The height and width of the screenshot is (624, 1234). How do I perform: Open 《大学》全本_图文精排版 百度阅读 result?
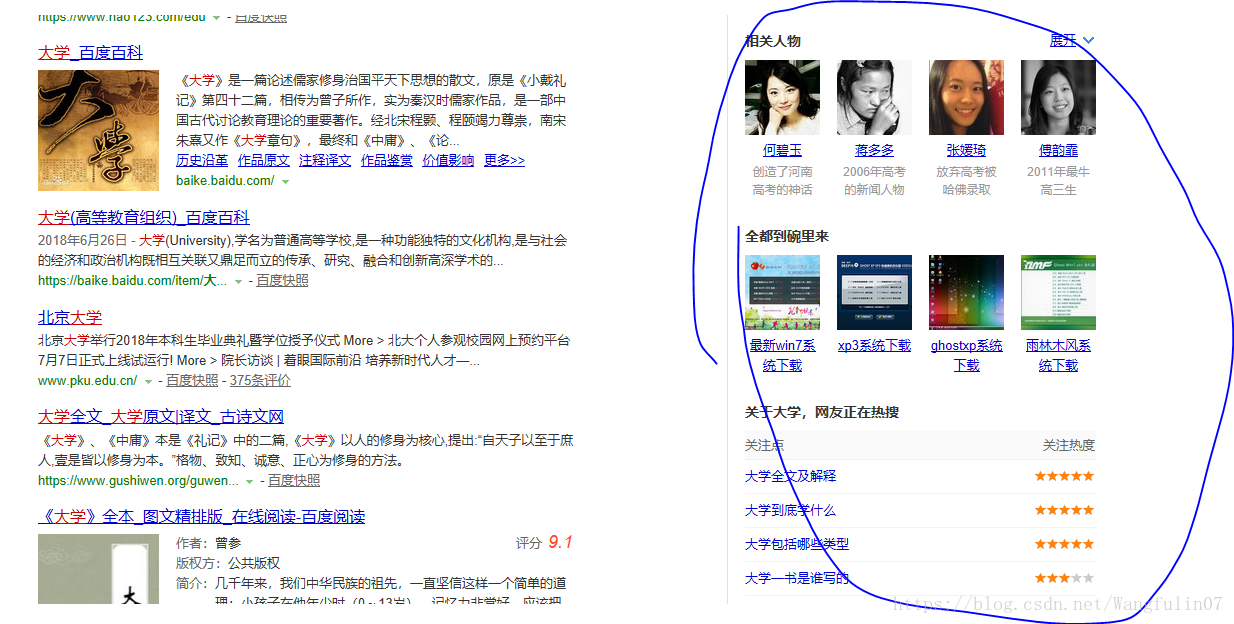pos(201,516)
